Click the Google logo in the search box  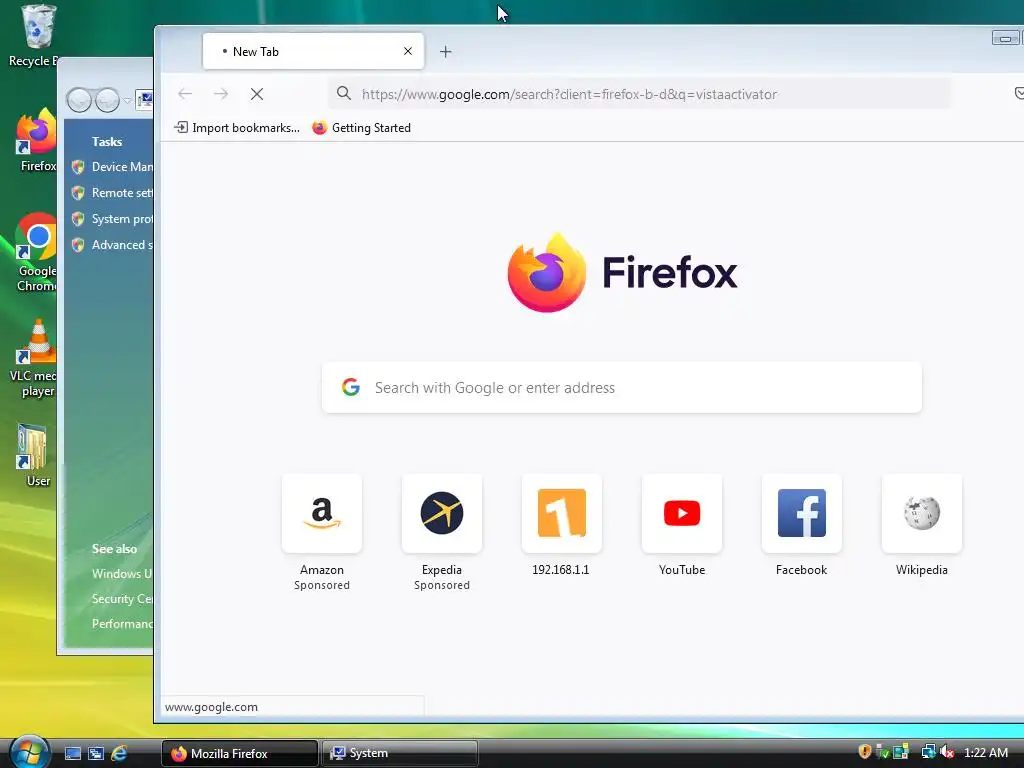(x=351, y=387)
